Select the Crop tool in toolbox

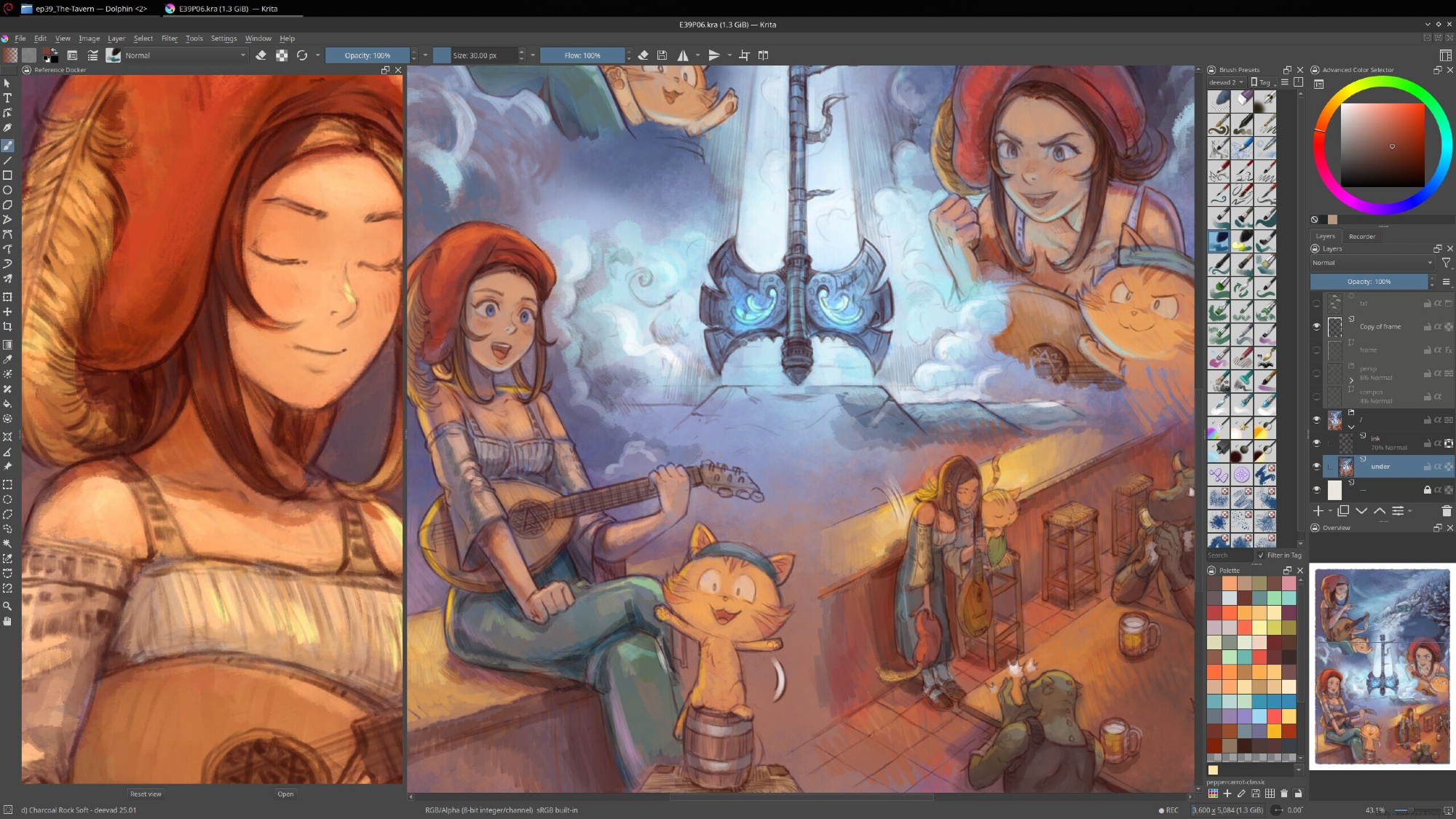7,327
